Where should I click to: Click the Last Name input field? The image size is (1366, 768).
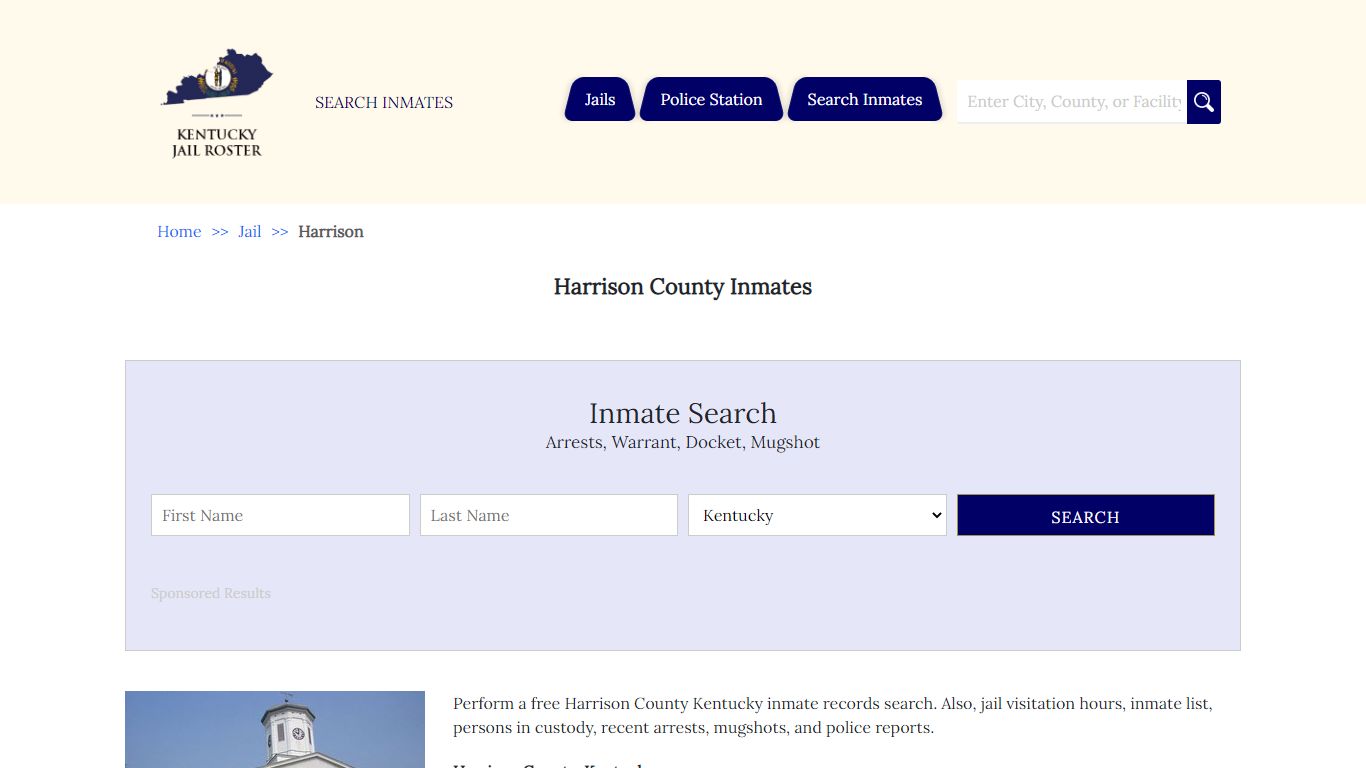(548, 515)
